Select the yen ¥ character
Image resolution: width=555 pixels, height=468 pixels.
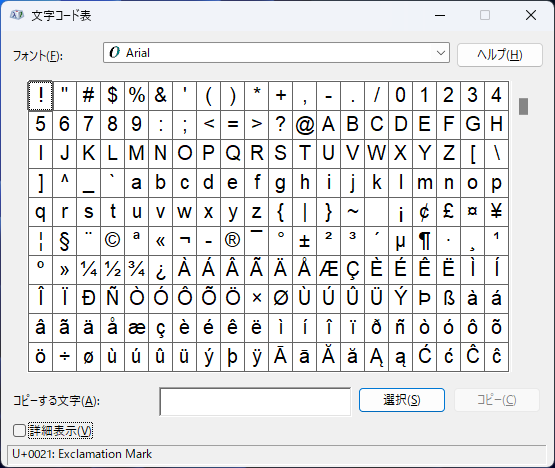(x=497, y=212)
